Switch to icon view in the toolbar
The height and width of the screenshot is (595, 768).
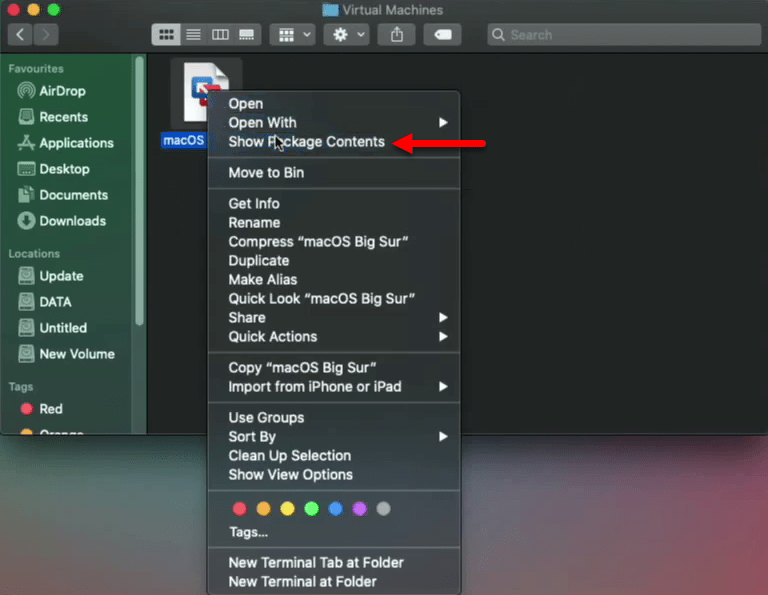(166, 35)
